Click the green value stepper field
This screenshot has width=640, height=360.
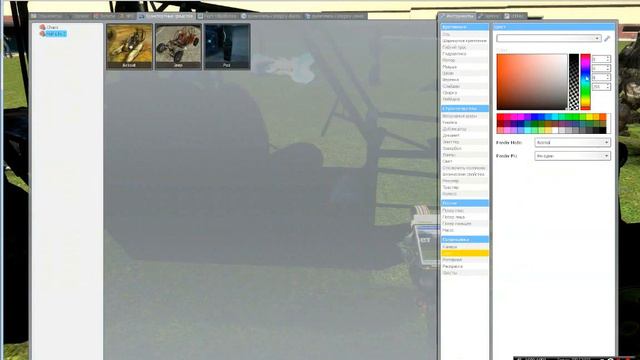601,68
